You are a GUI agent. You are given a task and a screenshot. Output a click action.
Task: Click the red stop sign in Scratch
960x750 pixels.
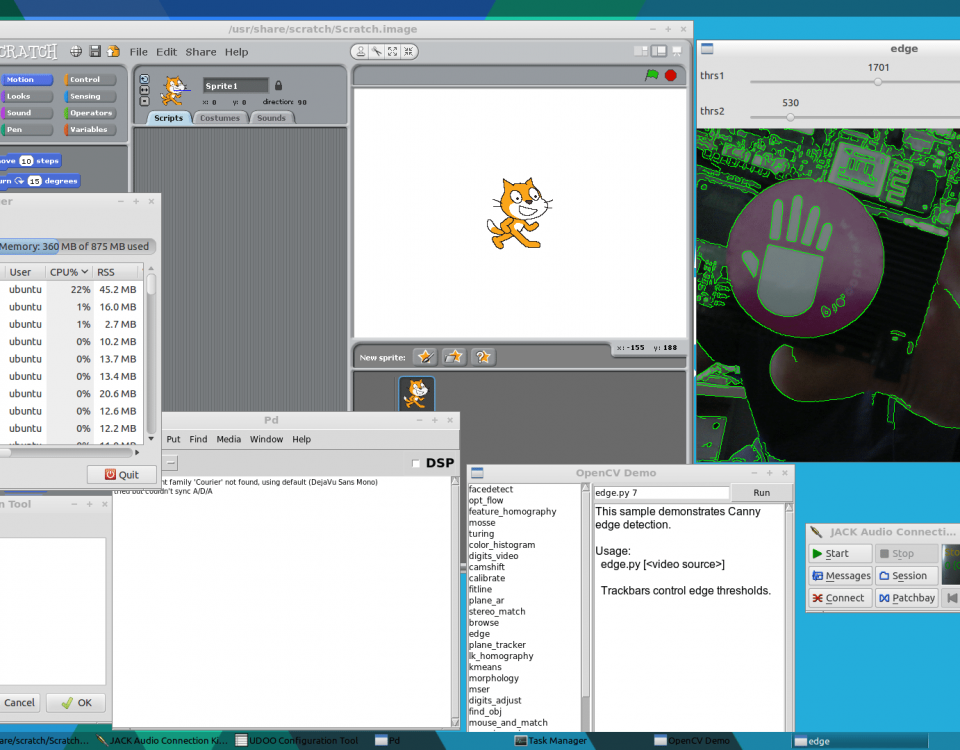(671, 75)
